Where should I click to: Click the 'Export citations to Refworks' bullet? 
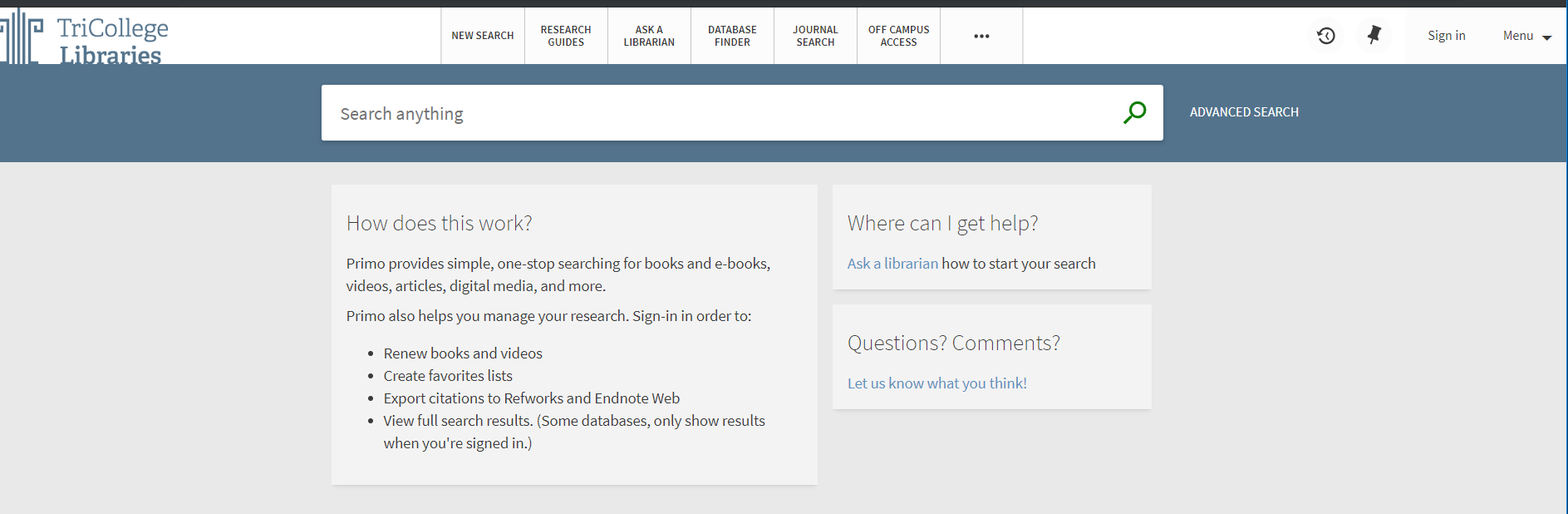(532, 398)
